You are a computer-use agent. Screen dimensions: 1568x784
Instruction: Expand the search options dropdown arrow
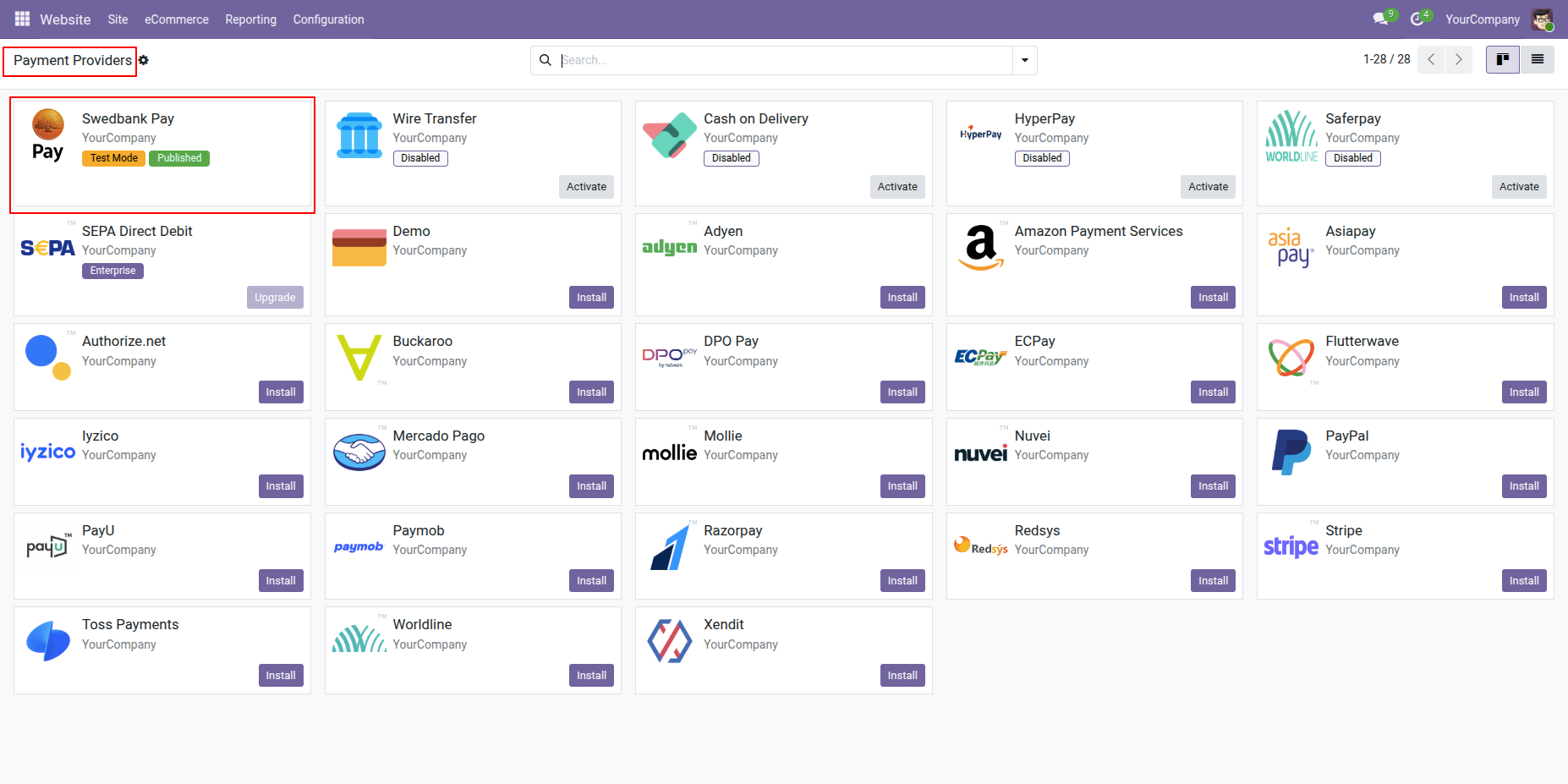1025,60
